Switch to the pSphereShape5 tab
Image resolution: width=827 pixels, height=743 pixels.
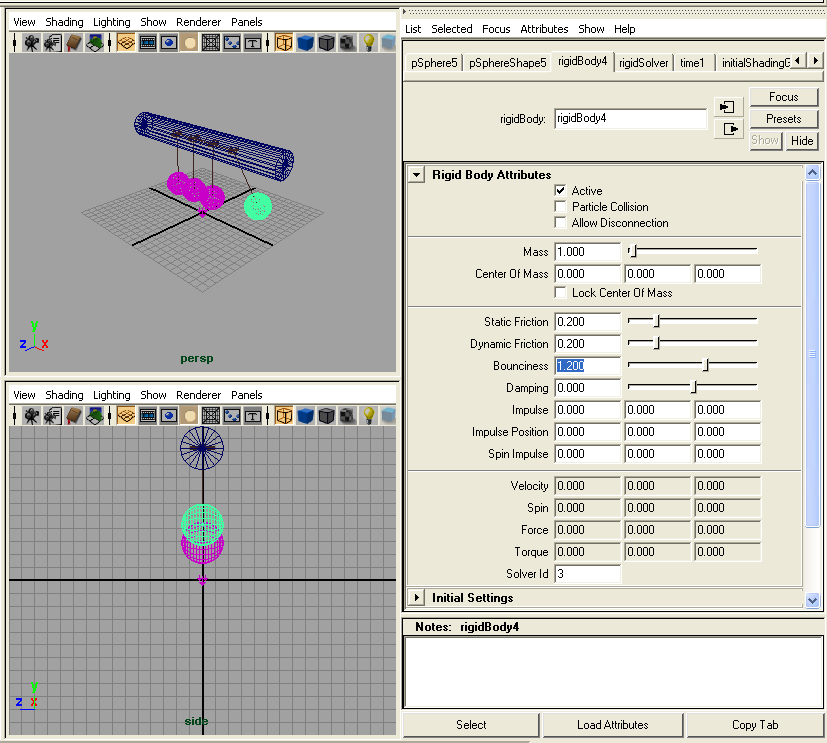coord(507,63)
